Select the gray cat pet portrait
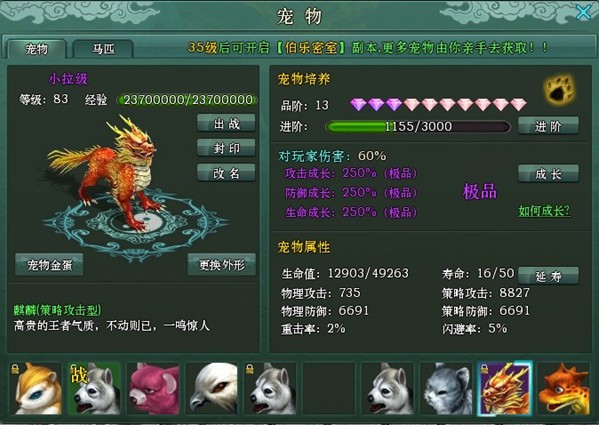The height and width of the screenshot is (425, 599). [446, 389]
